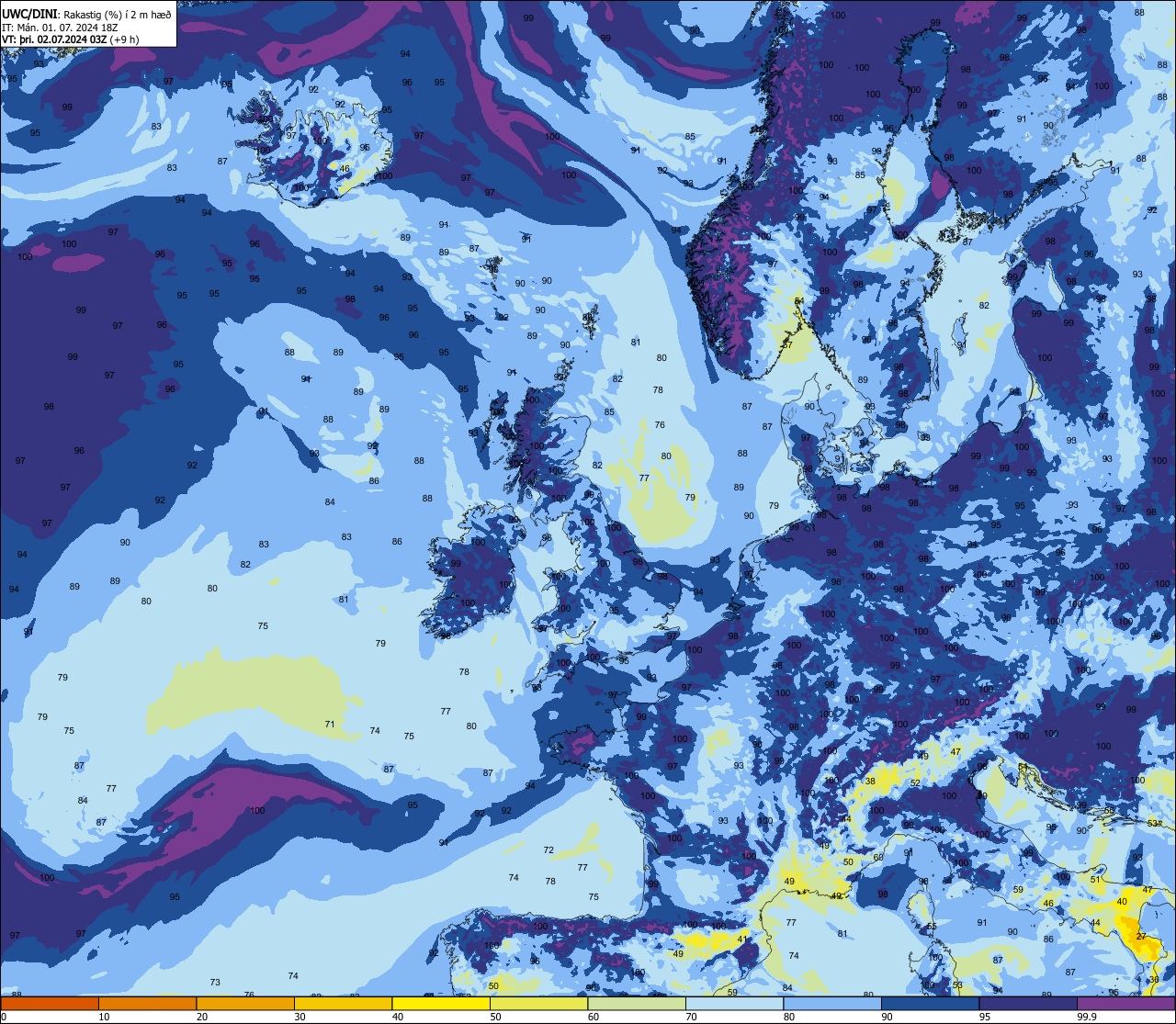Click the value '57' over southern Norway
Viewport: 1176px width, 1024px height.
coord(787,345)
